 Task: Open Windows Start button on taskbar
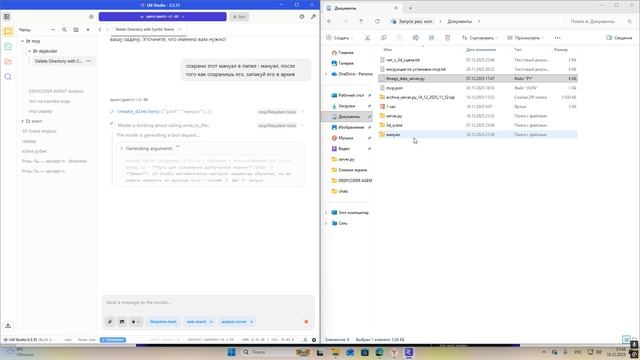pos(231,352)
